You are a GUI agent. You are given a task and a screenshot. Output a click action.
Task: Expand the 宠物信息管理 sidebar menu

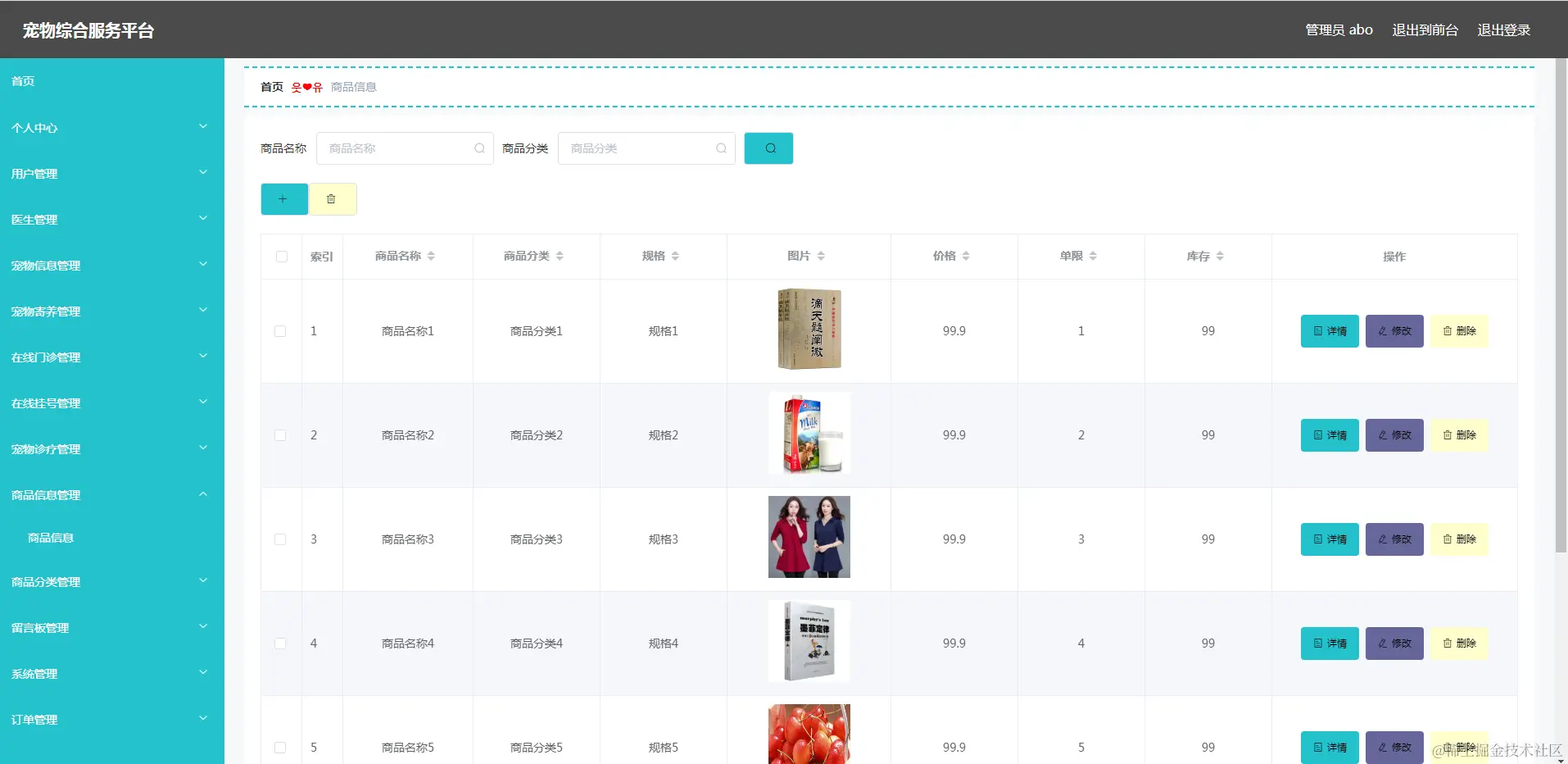pos(112,265)
